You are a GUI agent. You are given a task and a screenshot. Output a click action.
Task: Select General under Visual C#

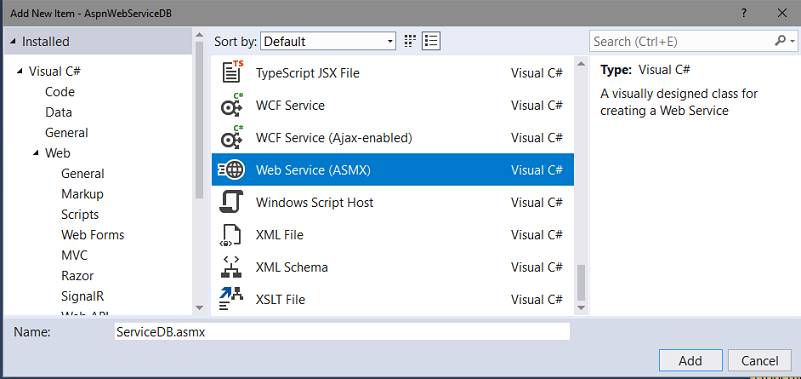[66, 133]
